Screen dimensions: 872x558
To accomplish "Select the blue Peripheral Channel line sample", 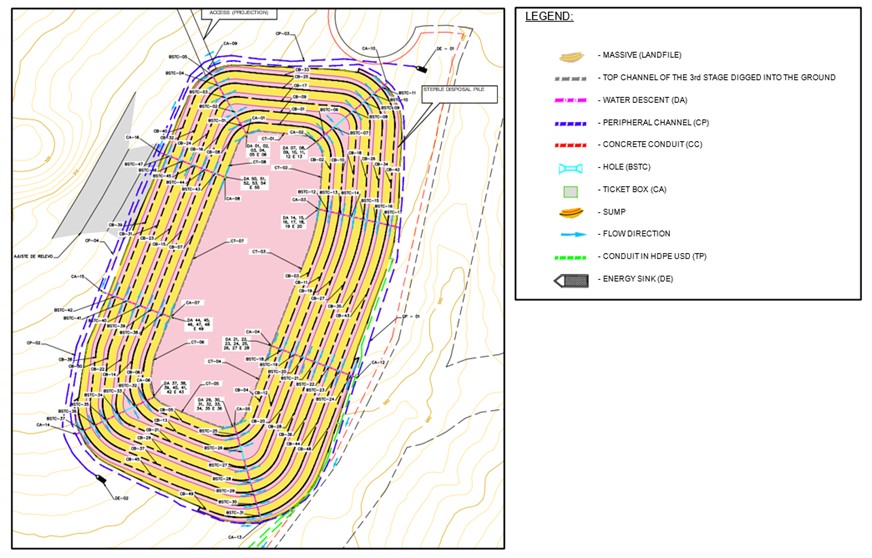I will click(571, 122).
